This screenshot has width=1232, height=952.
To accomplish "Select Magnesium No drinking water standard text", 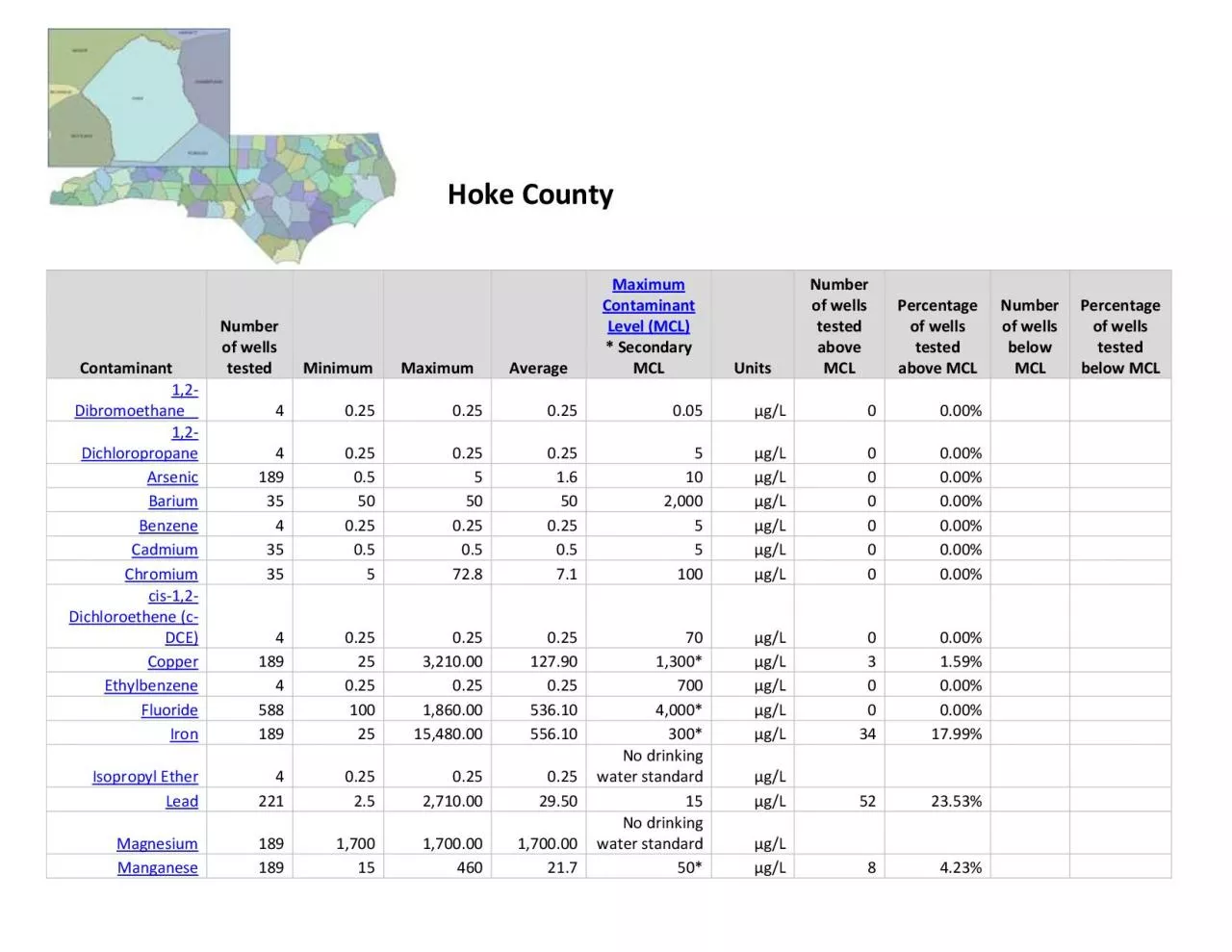I will click(x=650, y=834).
